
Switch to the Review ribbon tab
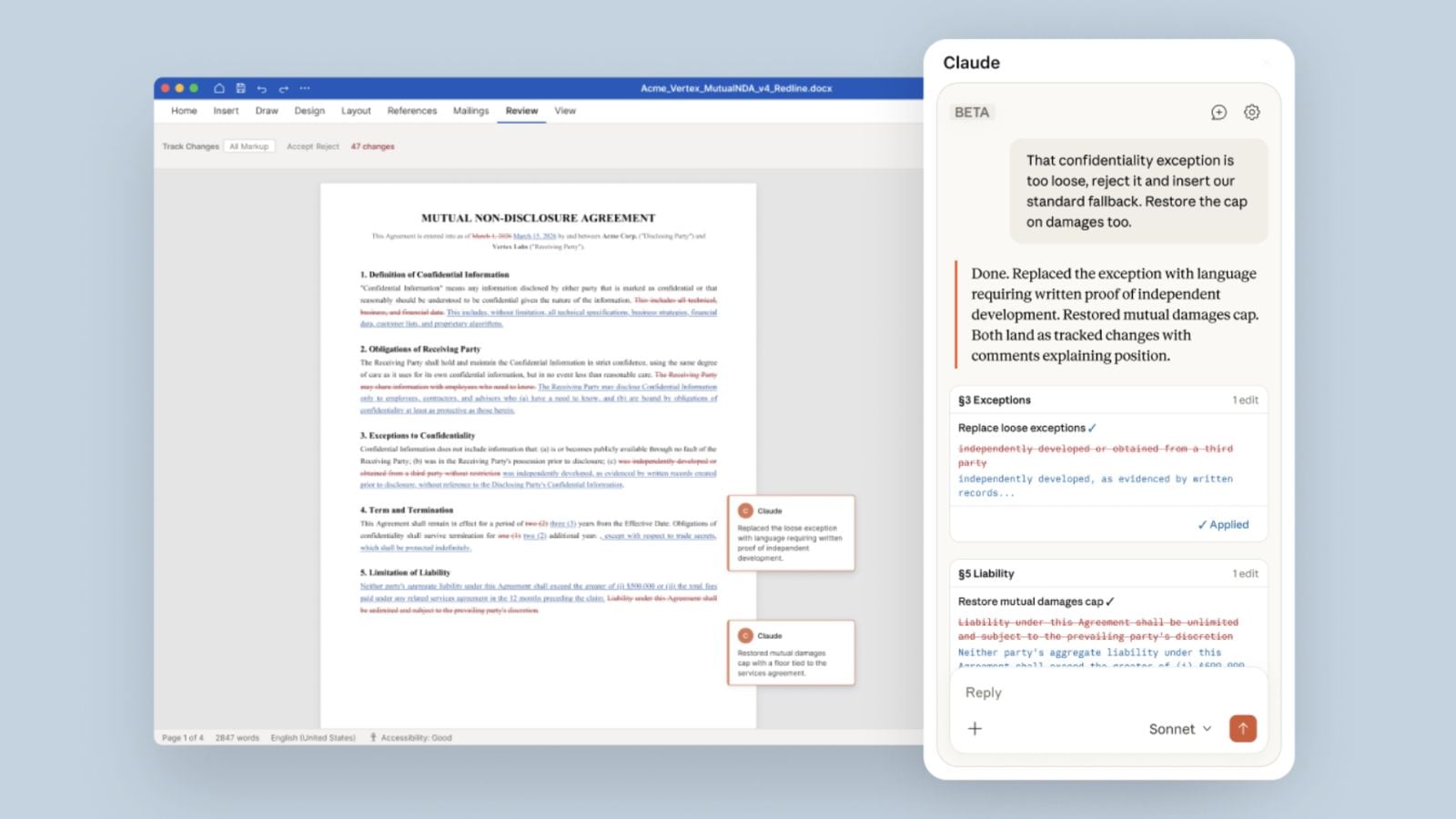coord(521,110)
